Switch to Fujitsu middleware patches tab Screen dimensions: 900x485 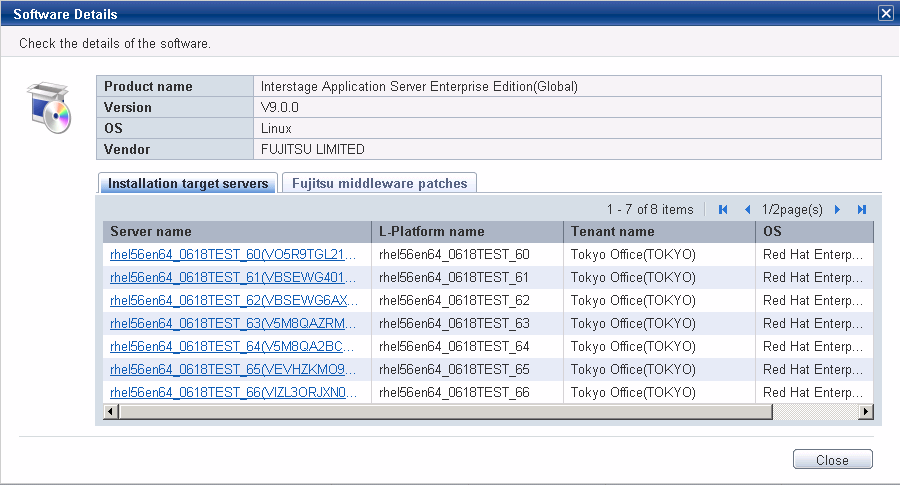point(379,183)
